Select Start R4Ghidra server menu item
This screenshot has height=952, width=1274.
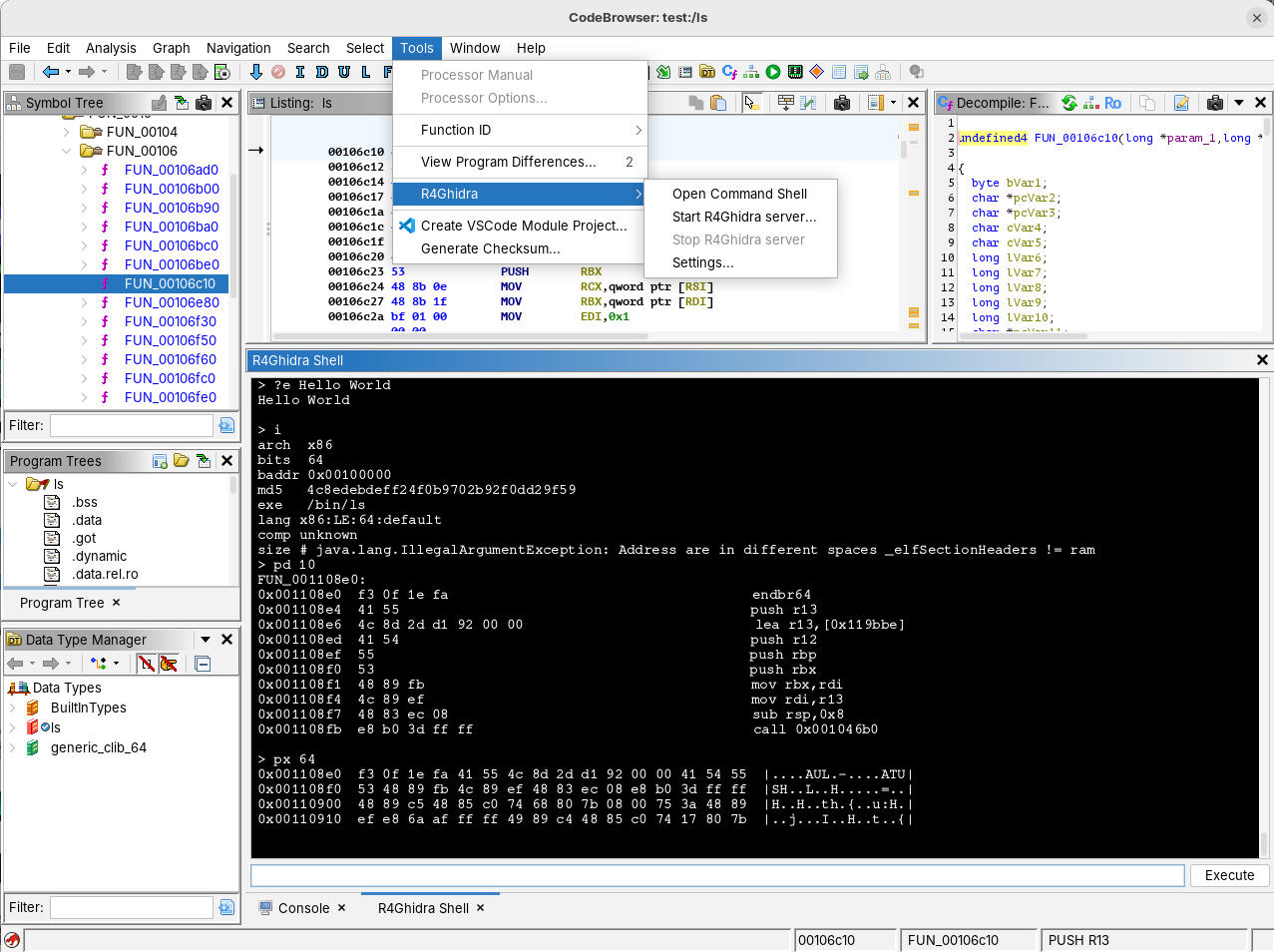click(x=743, y=217)
